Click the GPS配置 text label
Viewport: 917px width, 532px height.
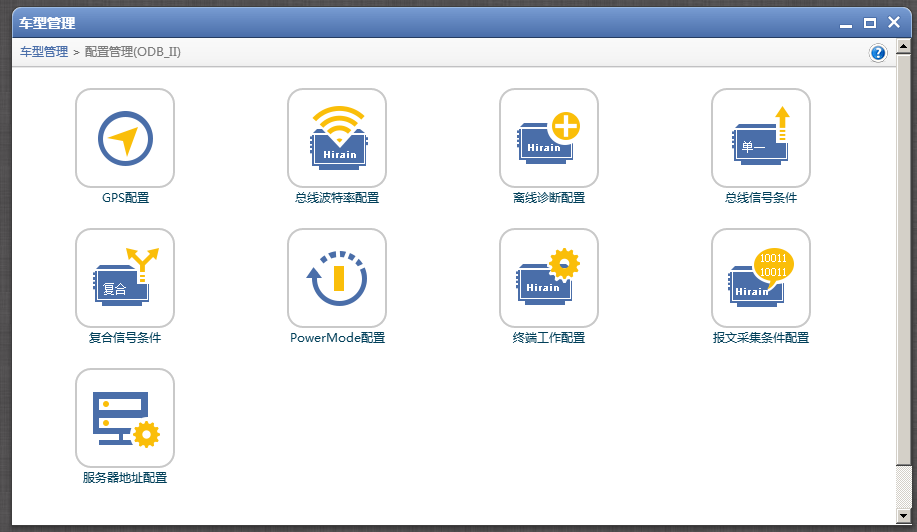click(x=125, y=198)
